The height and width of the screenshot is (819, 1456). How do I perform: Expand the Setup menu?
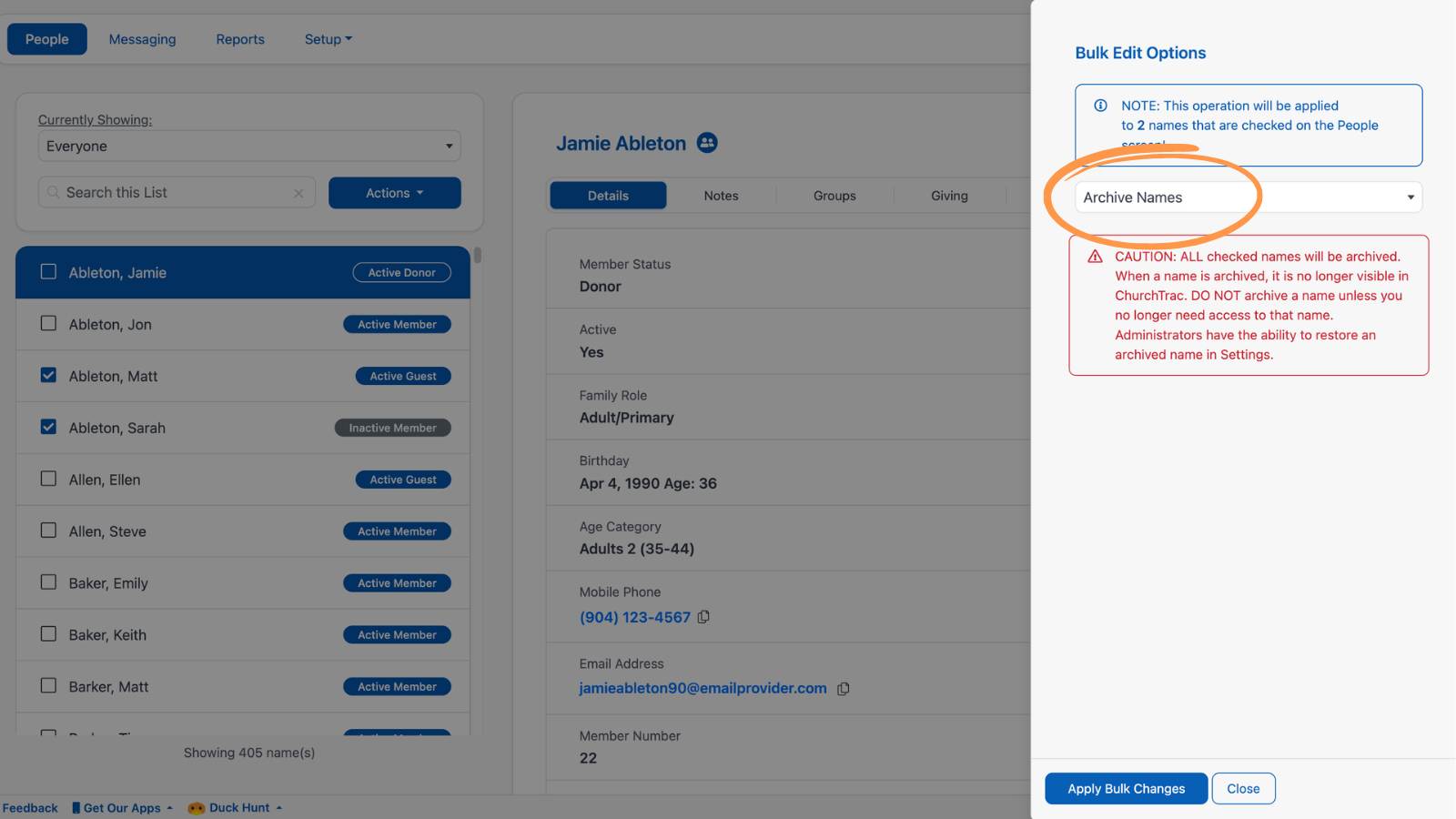(329, 39)
